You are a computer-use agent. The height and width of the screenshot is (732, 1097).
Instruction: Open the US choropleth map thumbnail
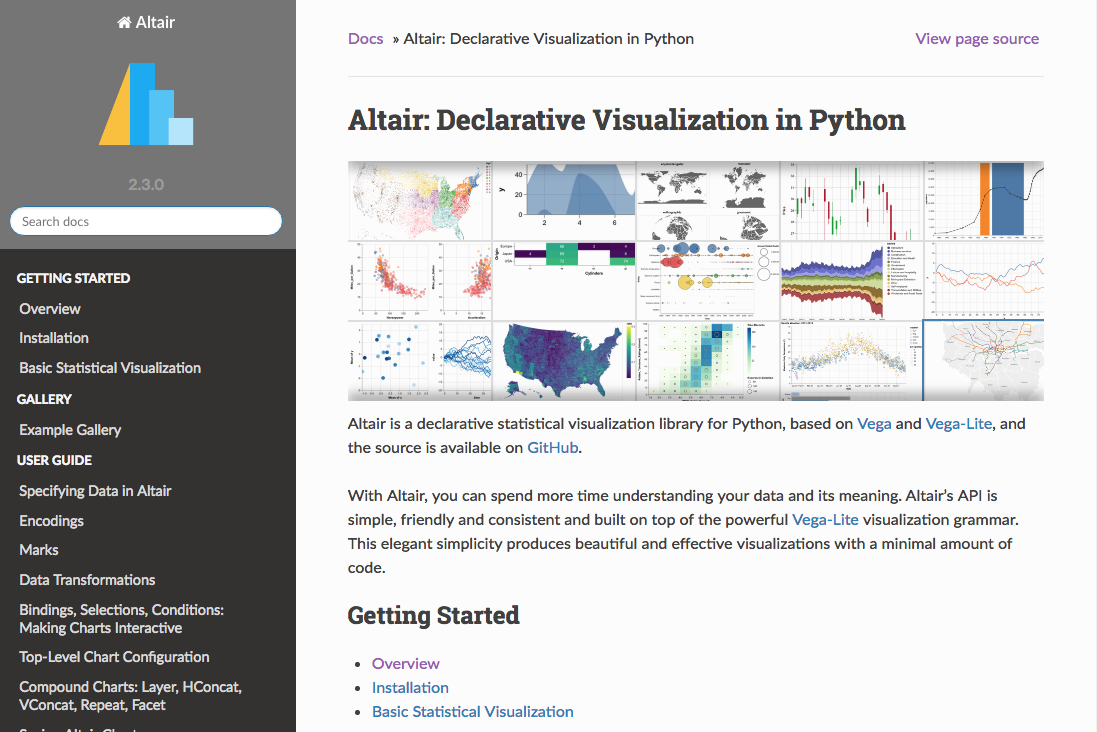point(565,360)
